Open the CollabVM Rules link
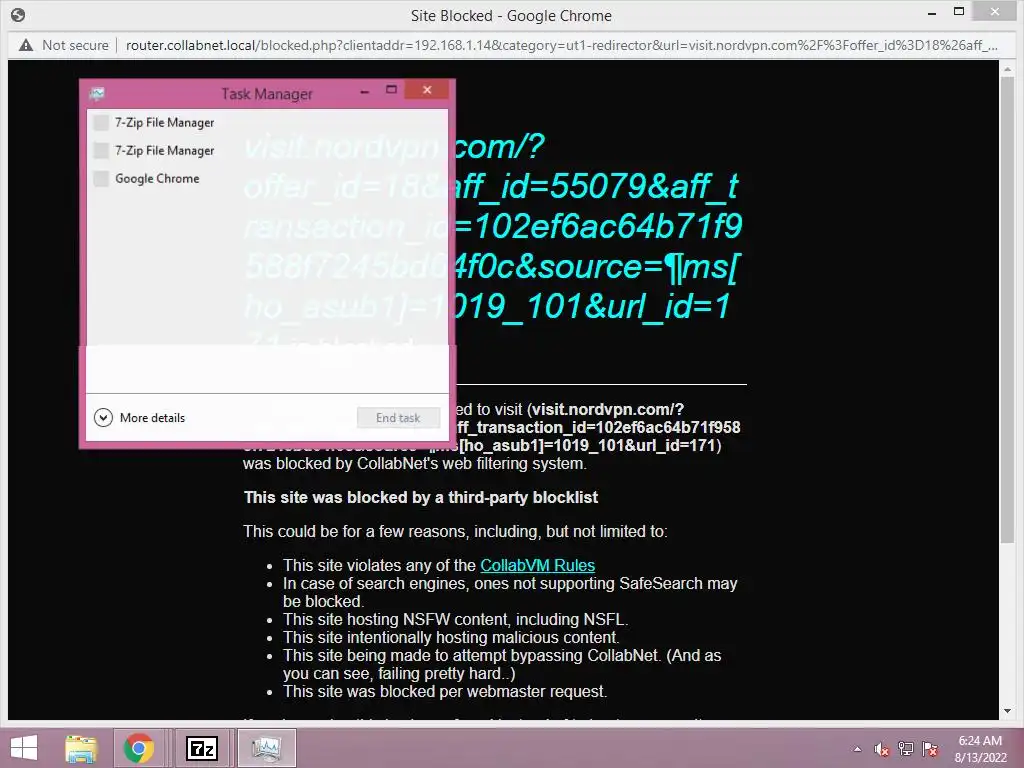The height and width of the screenshot is (768, 1024). click(537, 565)
